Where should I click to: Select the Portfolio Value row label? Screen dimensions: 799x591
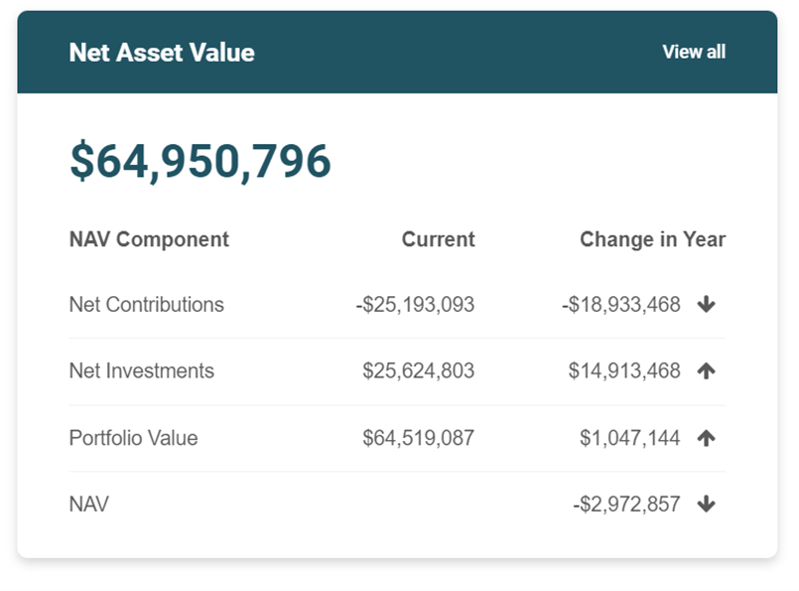134,438
